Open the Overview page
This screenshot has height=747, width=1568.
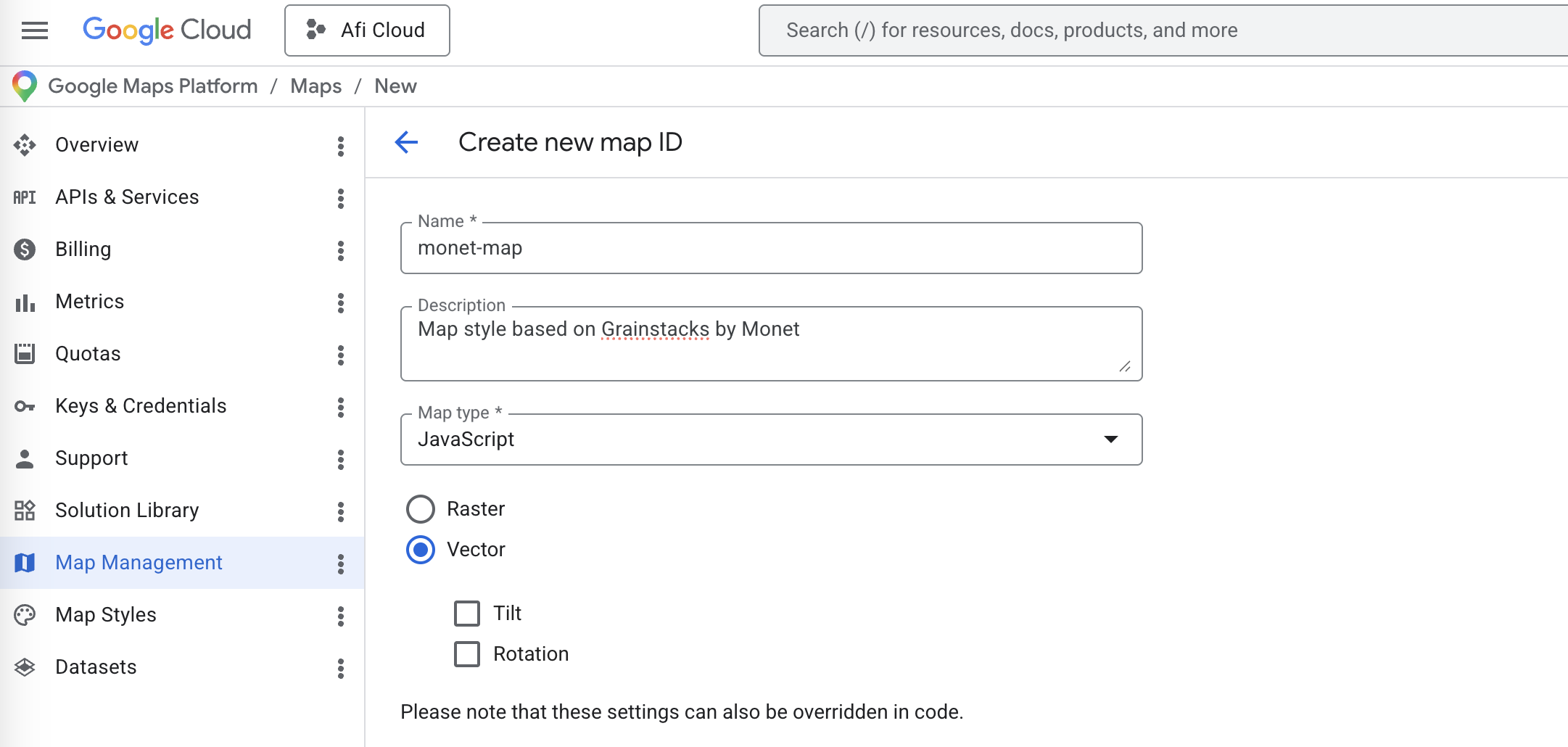97,145
